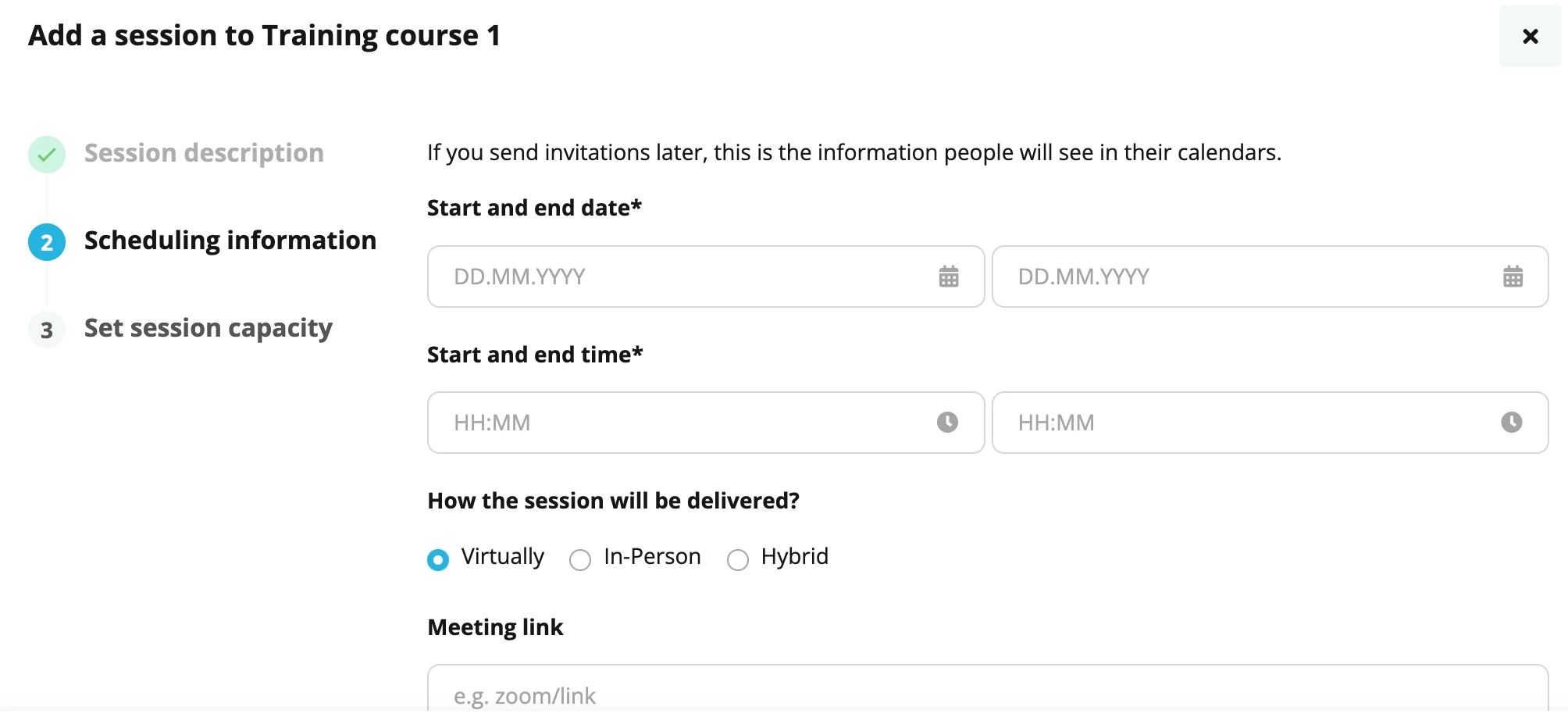The width and height of the screenshot is (1568, 728).
Task: Click the Hybrid radio label text
Action: pyautogui.click(x=794, y=556)
